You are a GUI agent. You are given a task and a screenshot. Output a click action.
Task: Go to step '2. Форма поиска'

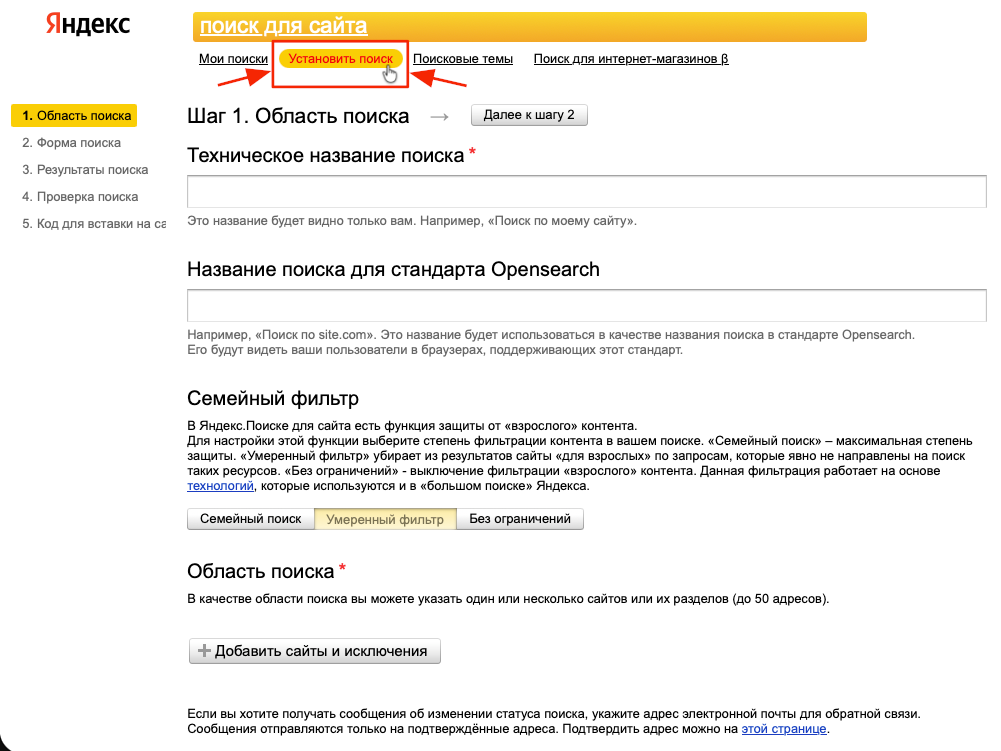[72, 143]
